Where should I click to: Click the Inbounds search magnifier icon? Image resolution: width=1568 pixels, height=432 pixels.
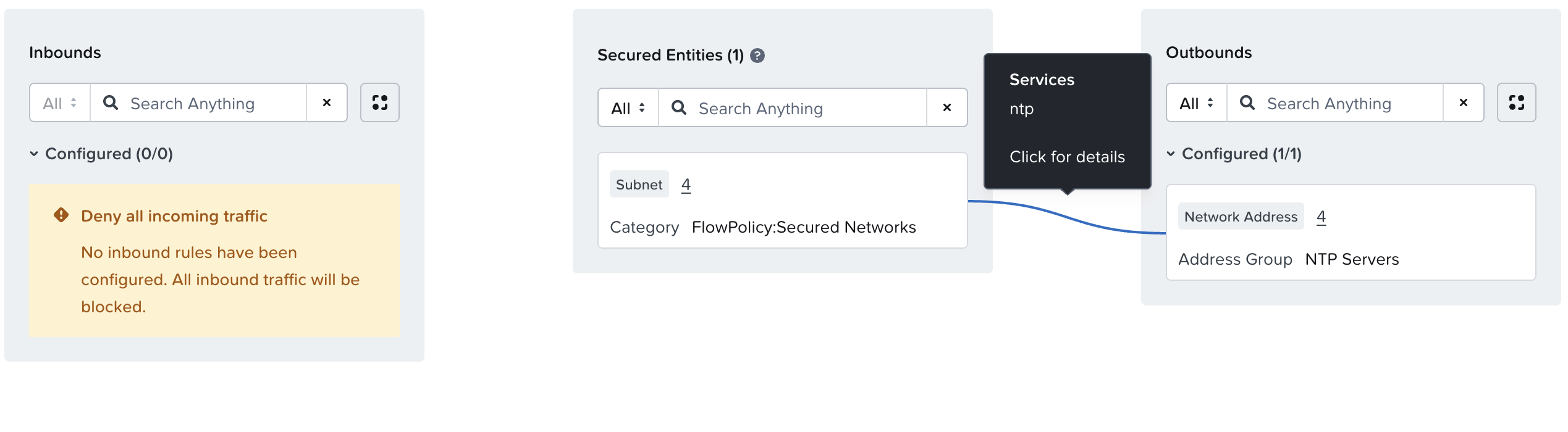point(111,102)
